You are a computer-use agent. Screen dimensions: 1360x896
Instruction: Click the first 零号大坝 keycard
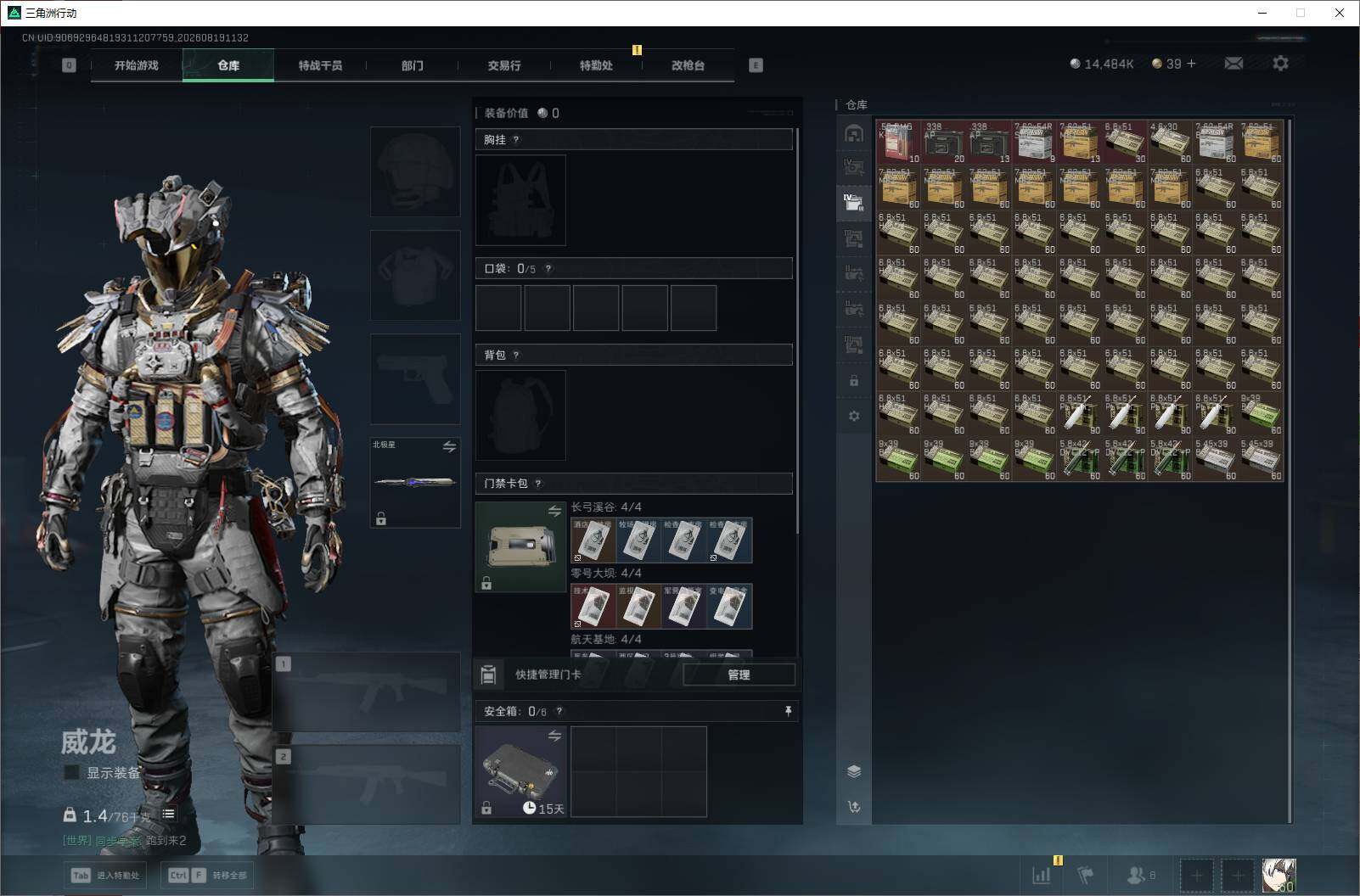pyautogui.click(x=593, y=607)
